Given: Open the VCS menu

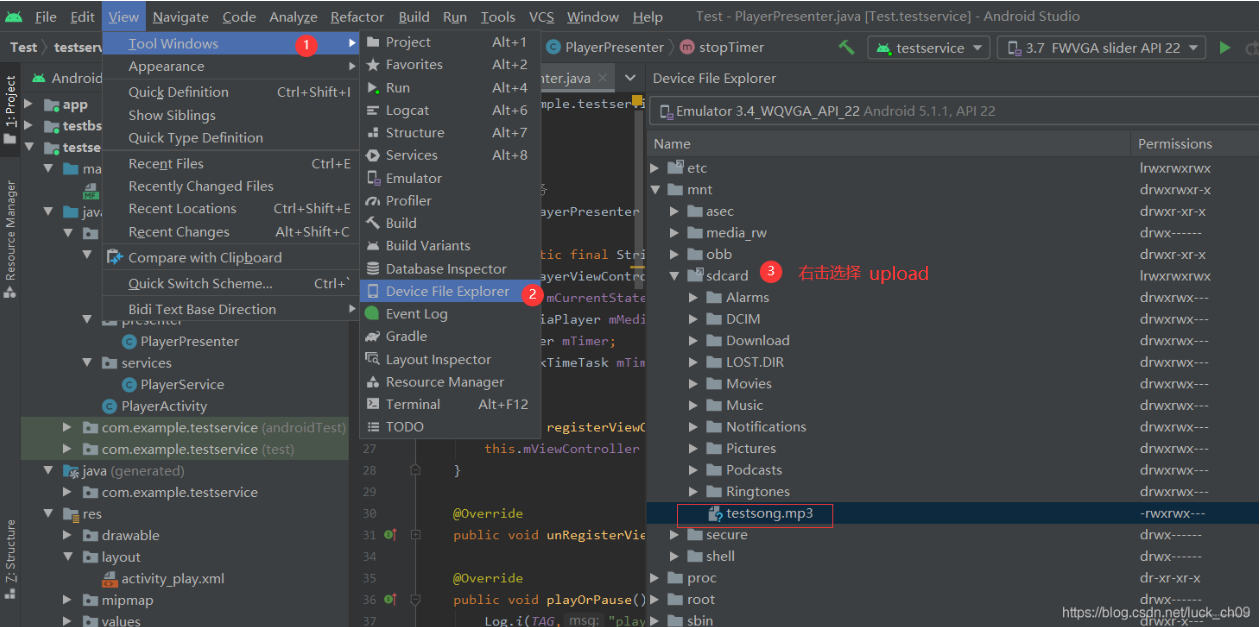Looking at the screenshot, I should [x=541, y=17].
